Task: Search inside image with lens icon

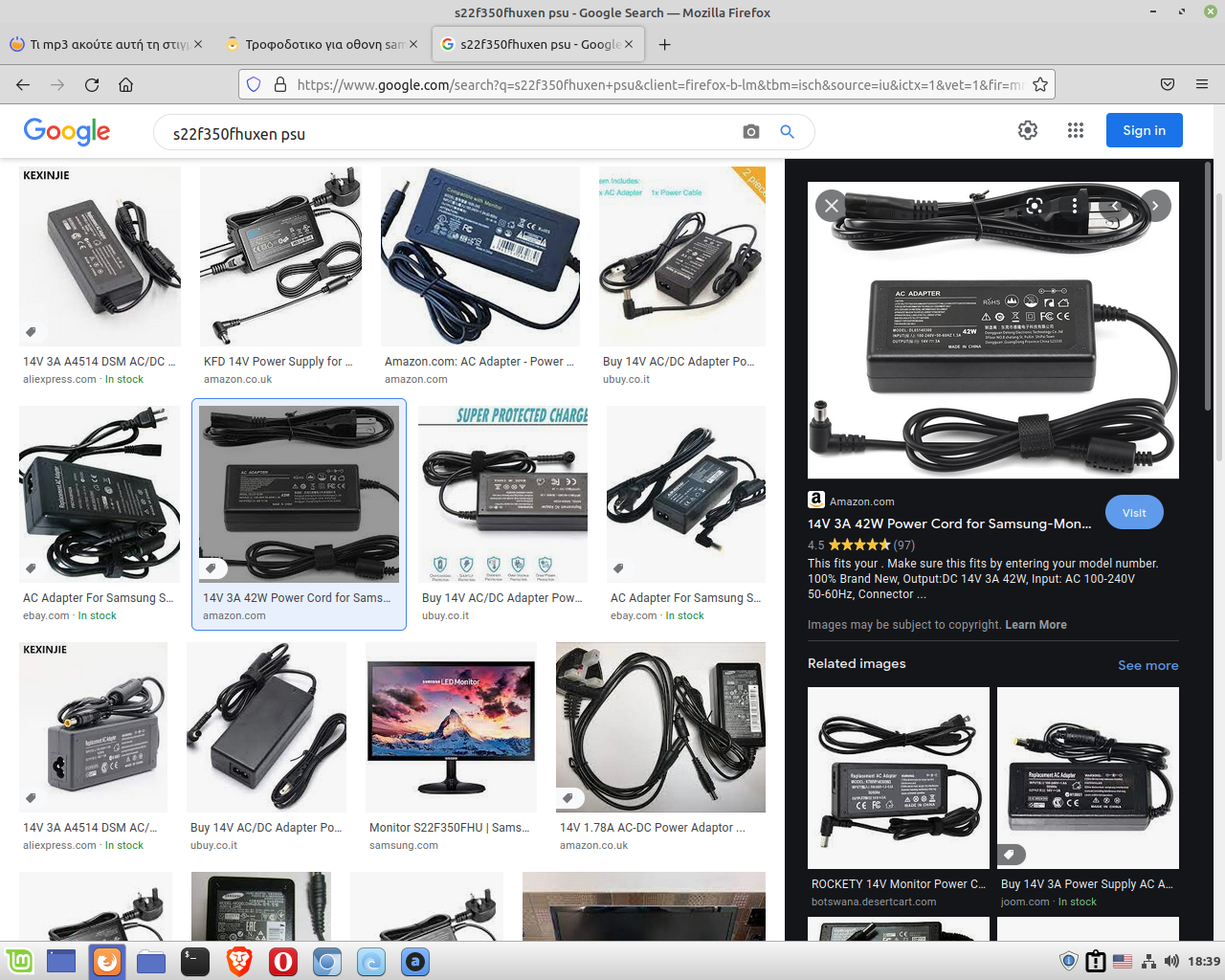Action: tap(1035, 205)
